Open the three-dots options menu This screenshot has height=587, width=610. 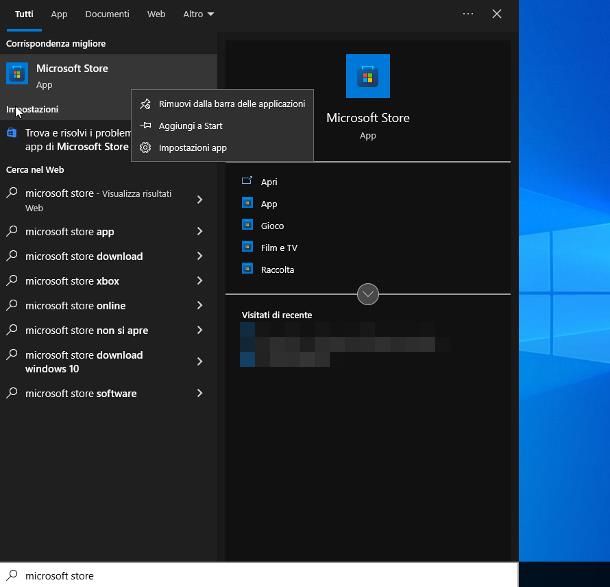point(468,14)
